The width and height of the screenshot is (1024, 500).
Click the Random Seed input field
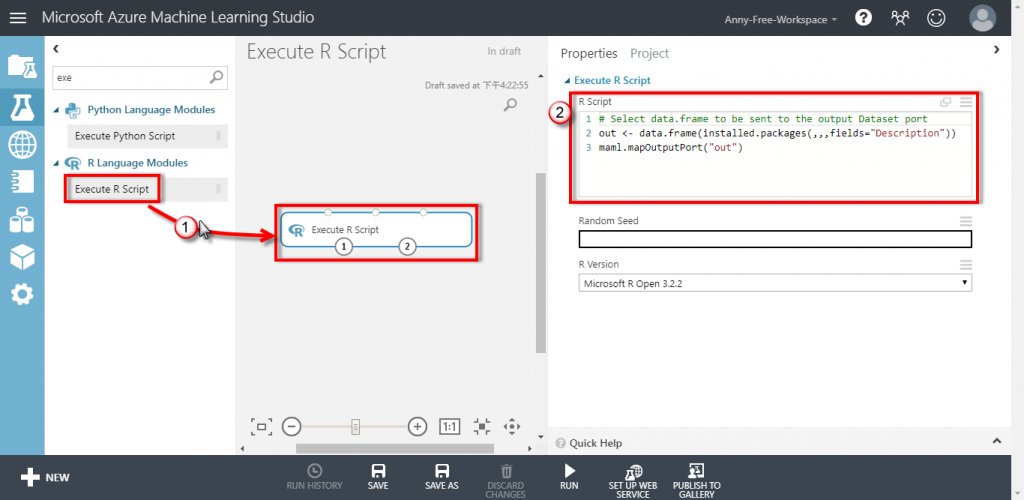[x=775, y=240]
